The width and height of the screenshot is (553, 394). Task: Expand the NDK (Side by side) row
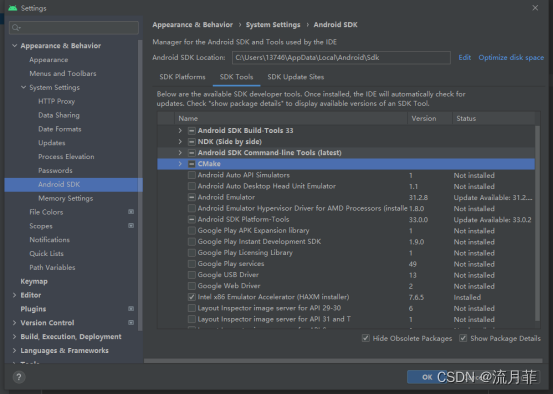coord(180,142)
